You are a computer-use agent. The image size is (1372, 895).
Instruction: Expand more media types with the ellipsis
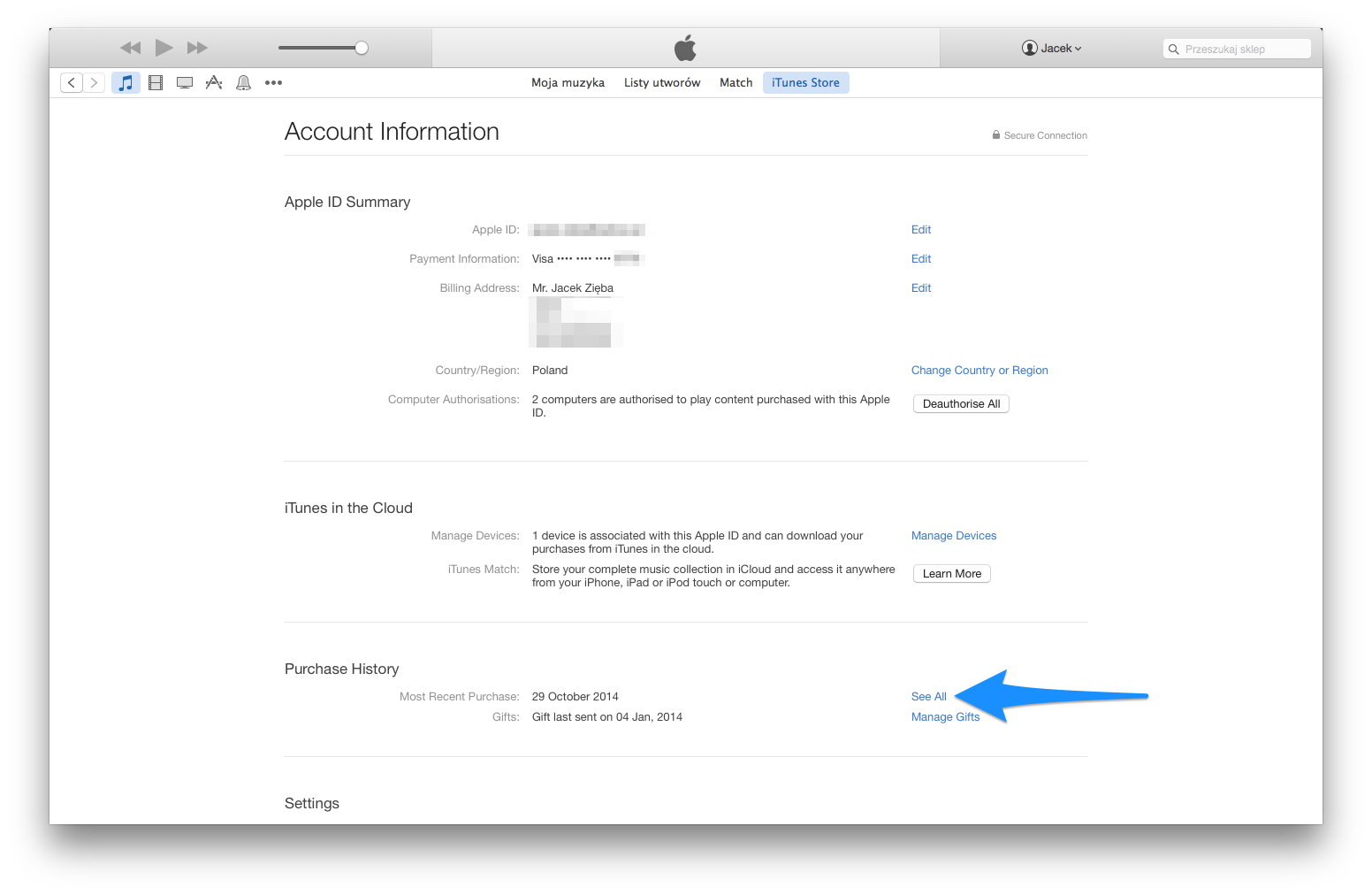[x=273, y=82]
